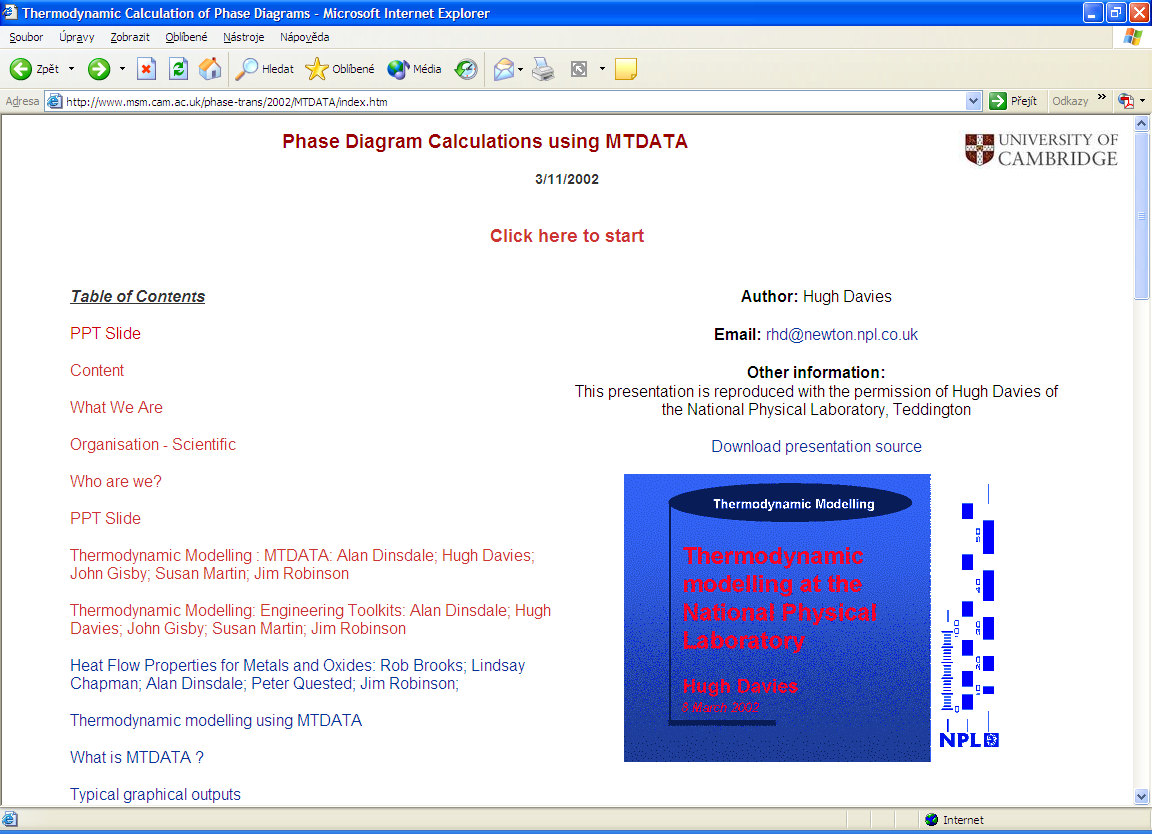Click the green Back arrow button
The image size is (1152, 834).
21,69
